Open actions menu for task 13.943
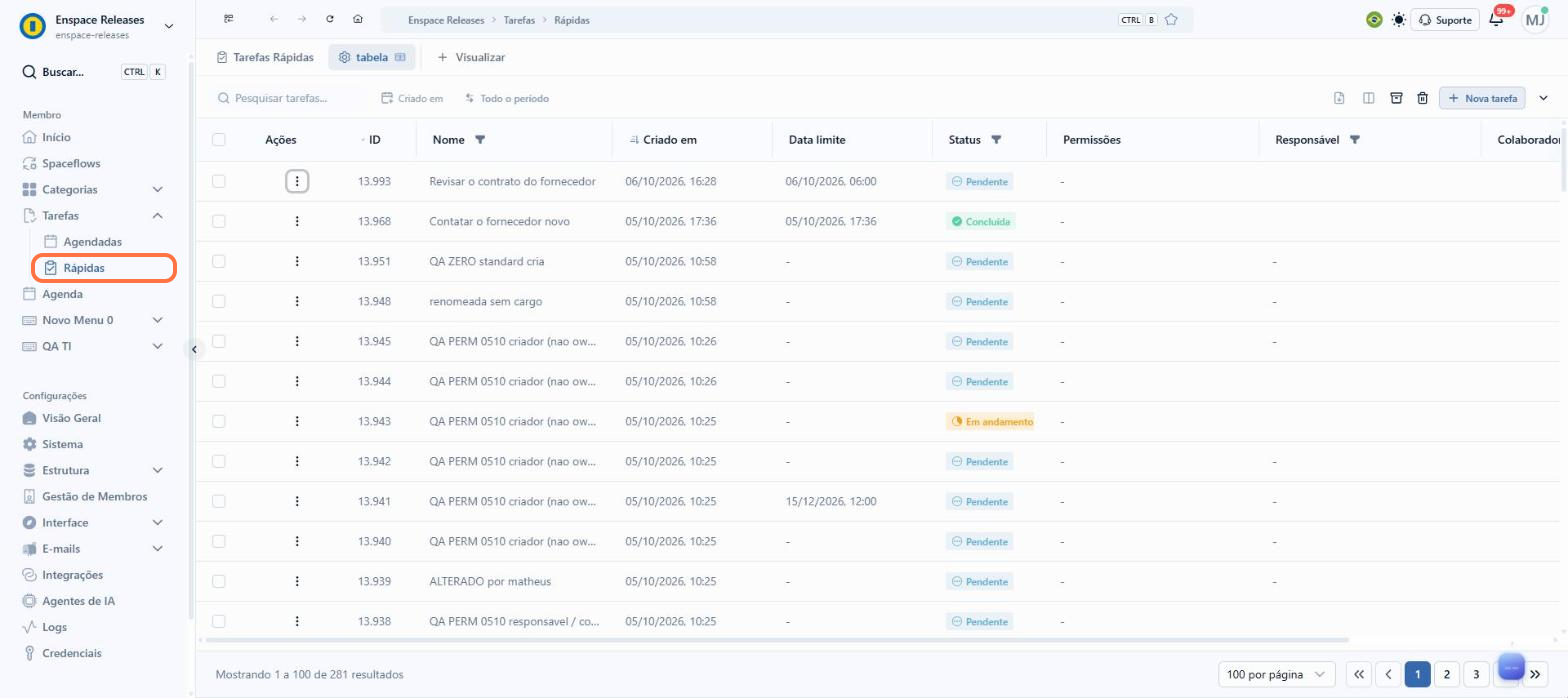Viewport: 1568px width, 698px height. pos(297,421)
